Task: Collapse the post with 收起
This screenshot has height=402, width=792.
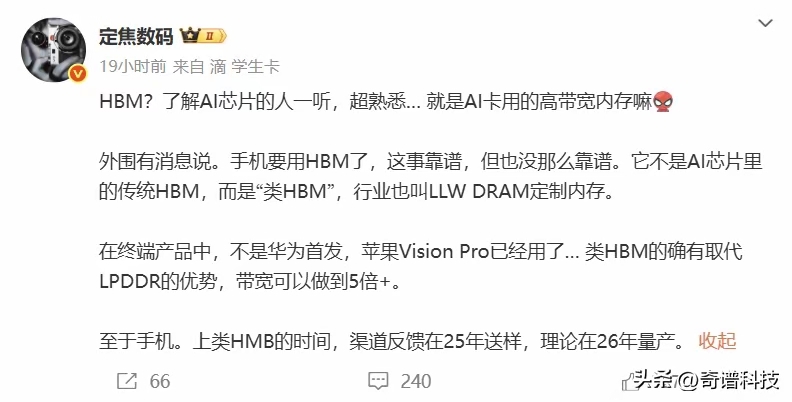Action: pos(717,341)
